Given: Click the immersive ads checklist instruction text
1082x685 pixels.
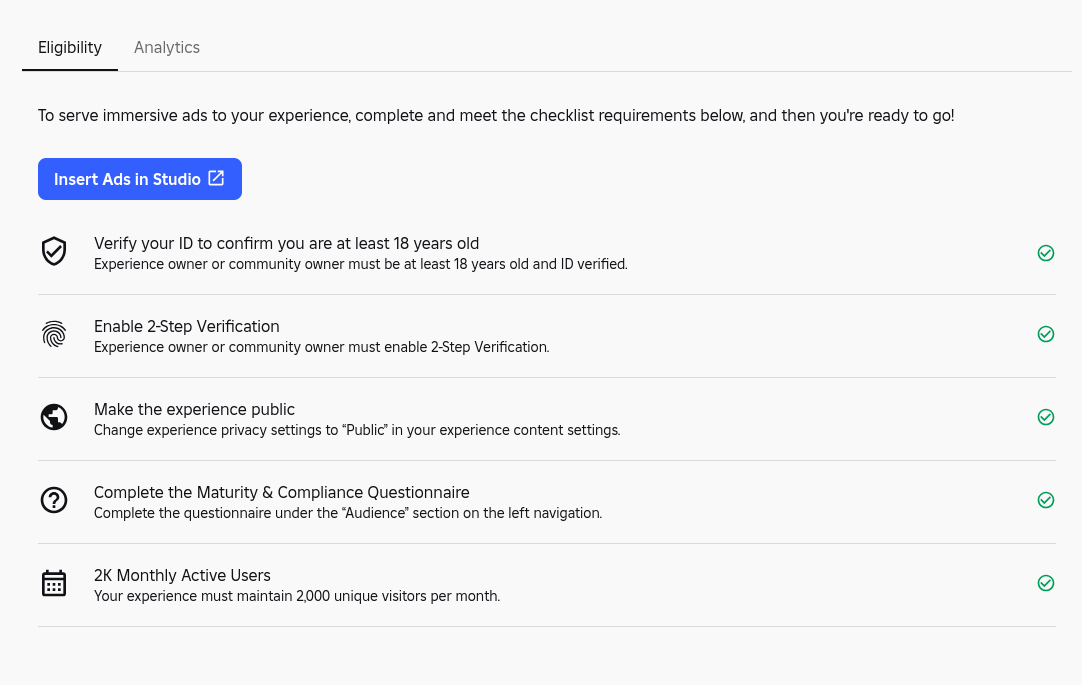Looking at the screenshot, I should 496,116.
